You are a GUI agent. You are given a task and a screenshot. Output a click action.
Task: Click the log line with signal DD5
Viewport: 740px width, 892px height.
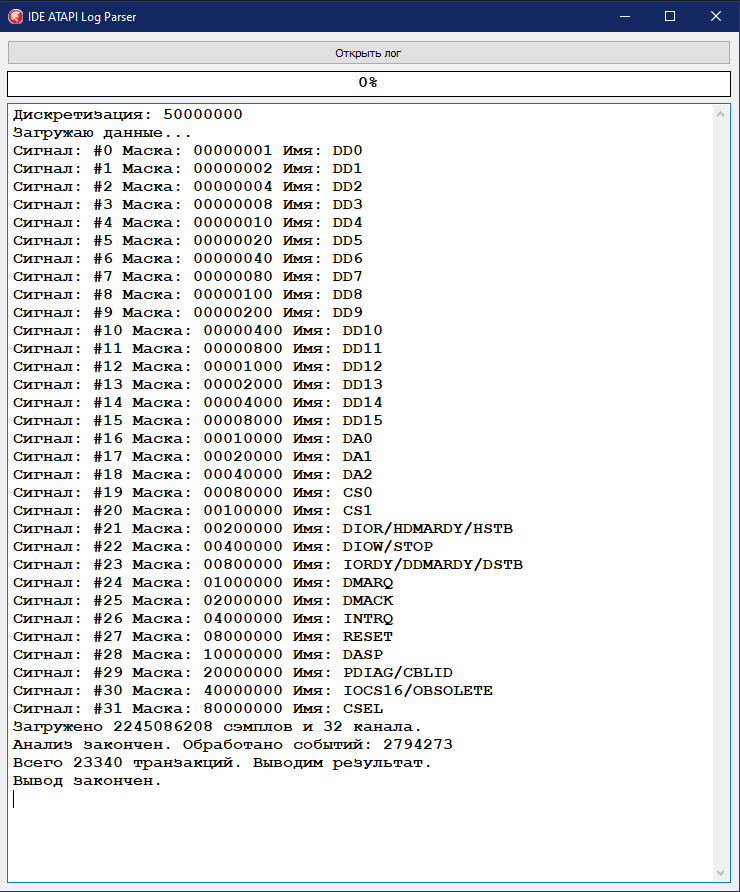click(x=188, y=241)
